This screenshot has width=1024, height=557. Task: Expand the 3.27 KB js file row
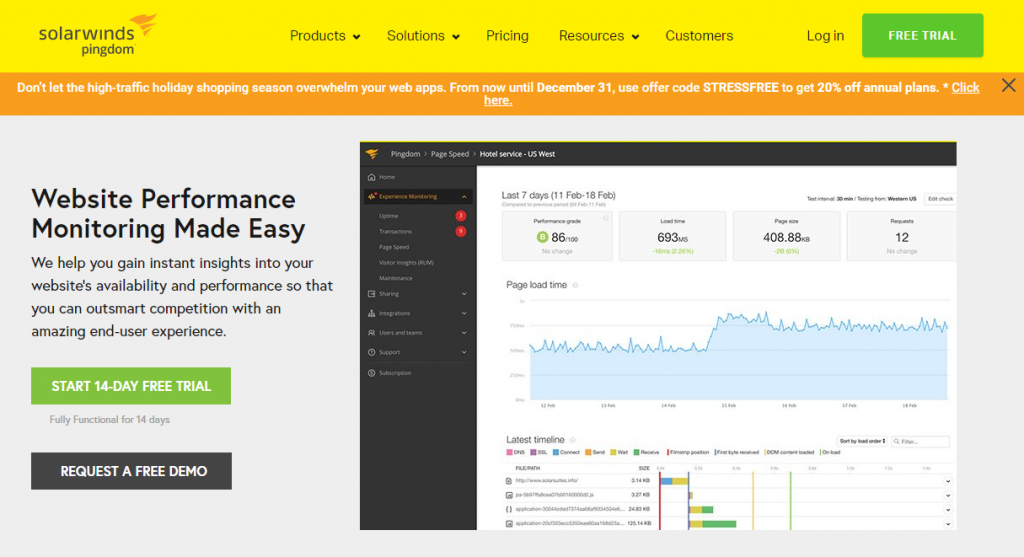[x=948, y=496]
